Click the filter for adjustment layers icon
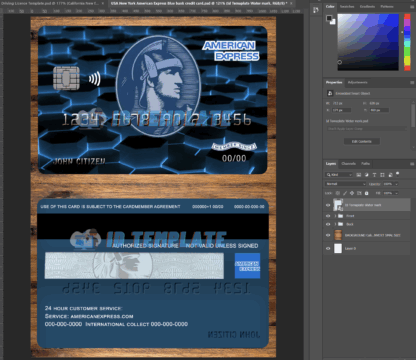 pos(366,175)
